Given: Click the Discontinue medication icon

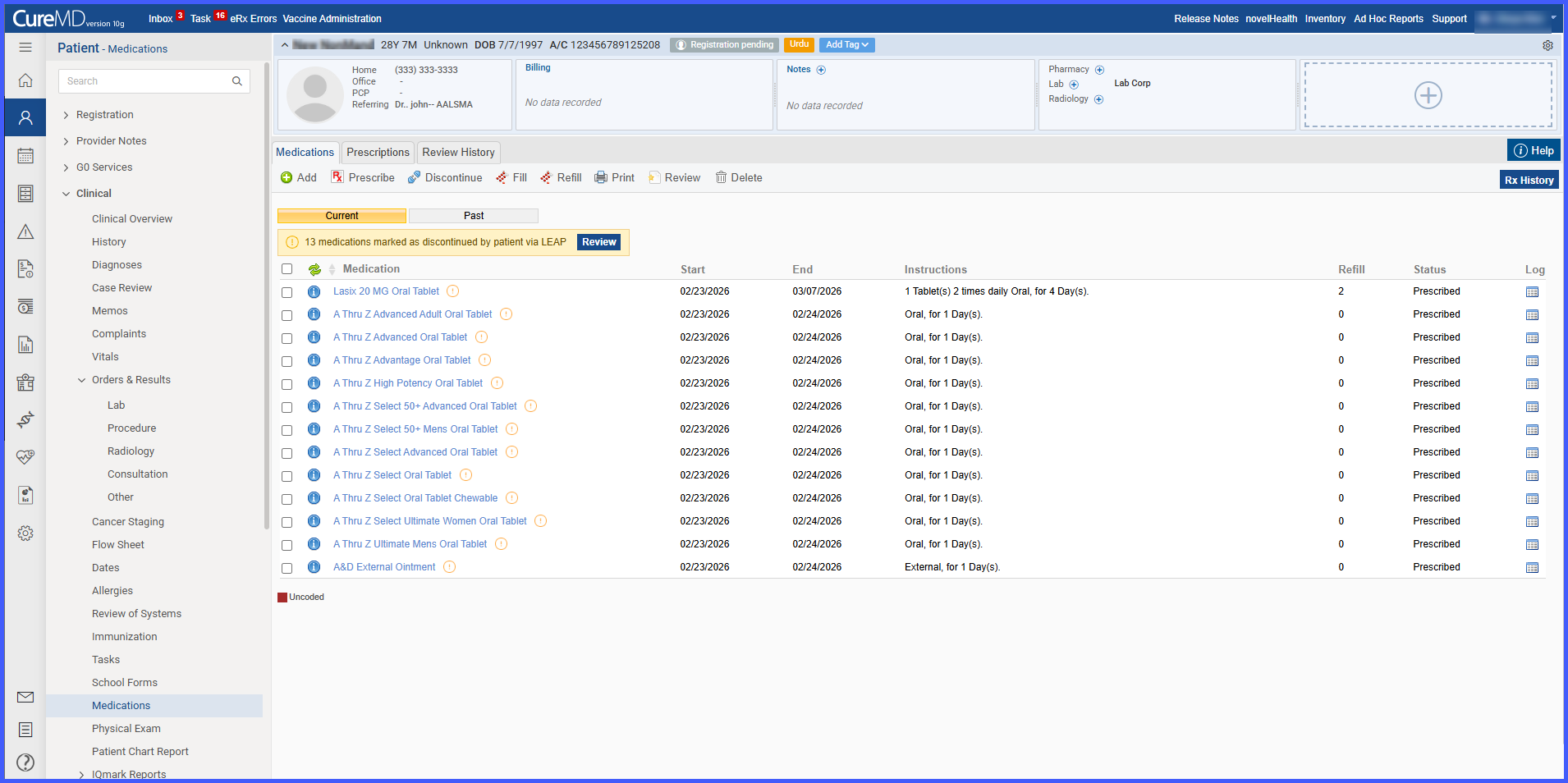Looking at the screenshot, I should coord(415,177).
